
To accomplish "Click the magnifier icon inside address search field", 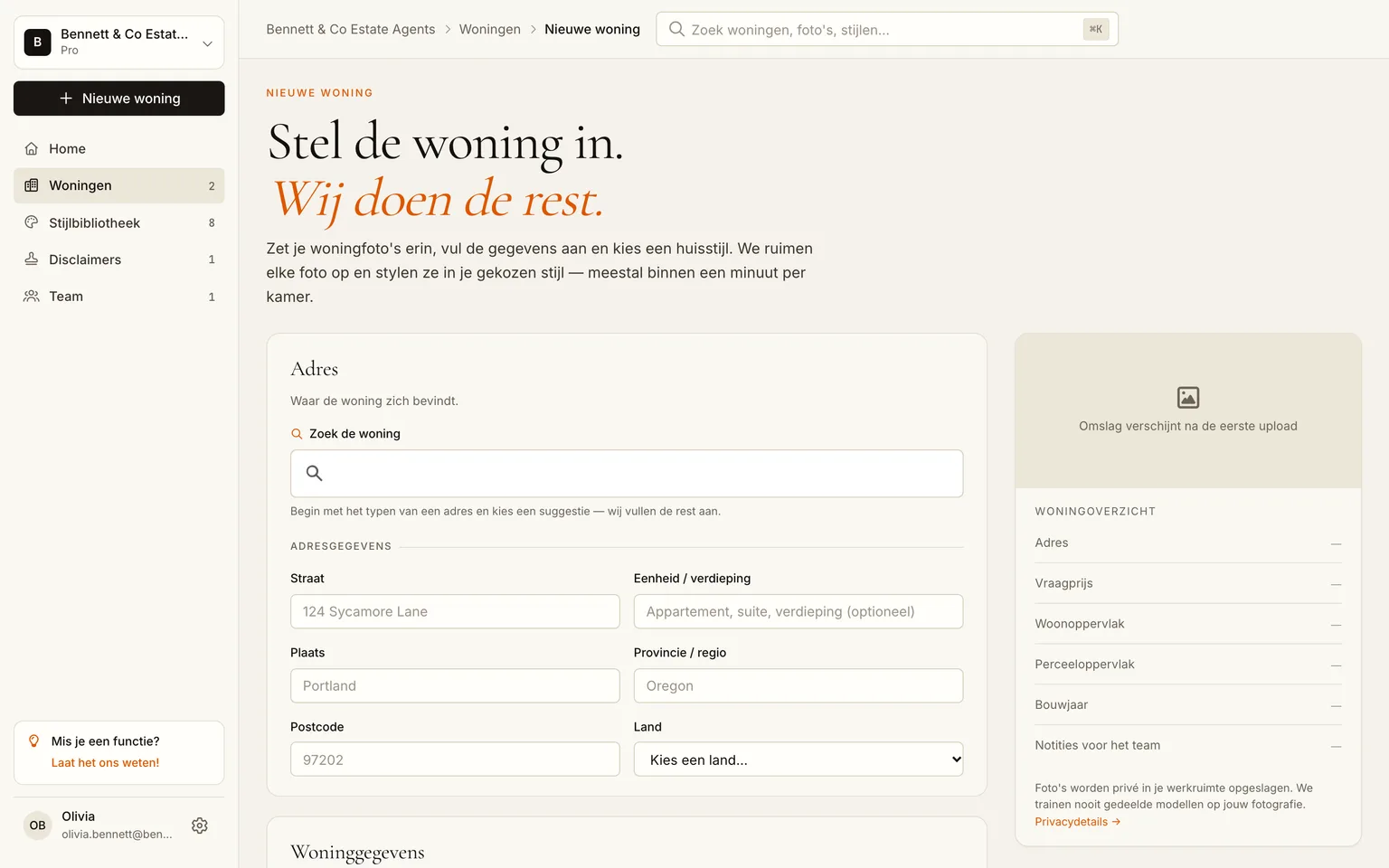I will click(315, 473).
